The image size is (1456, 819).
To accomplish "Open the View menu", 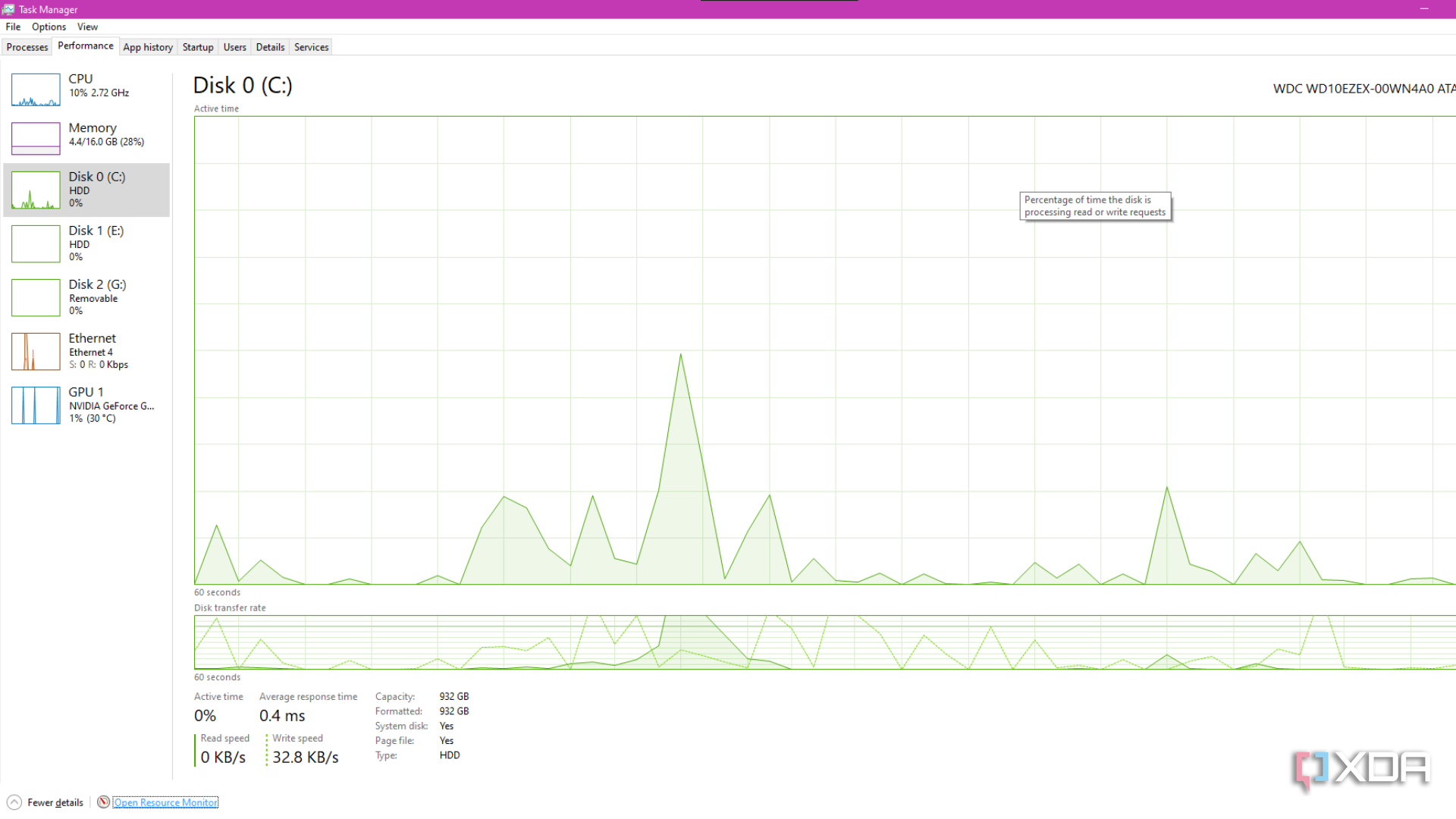I will (87, 27).
